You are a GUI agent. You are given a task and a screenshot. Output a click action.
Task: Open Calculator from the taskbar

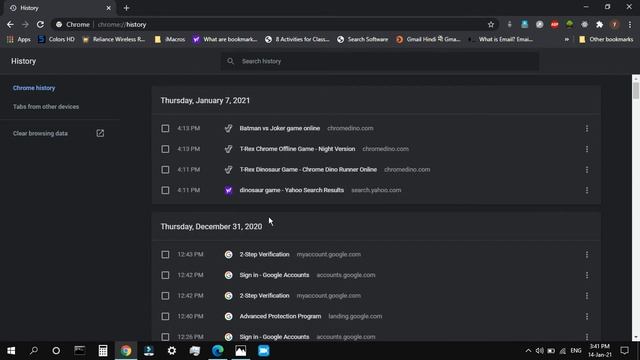(x=103, y=351)
